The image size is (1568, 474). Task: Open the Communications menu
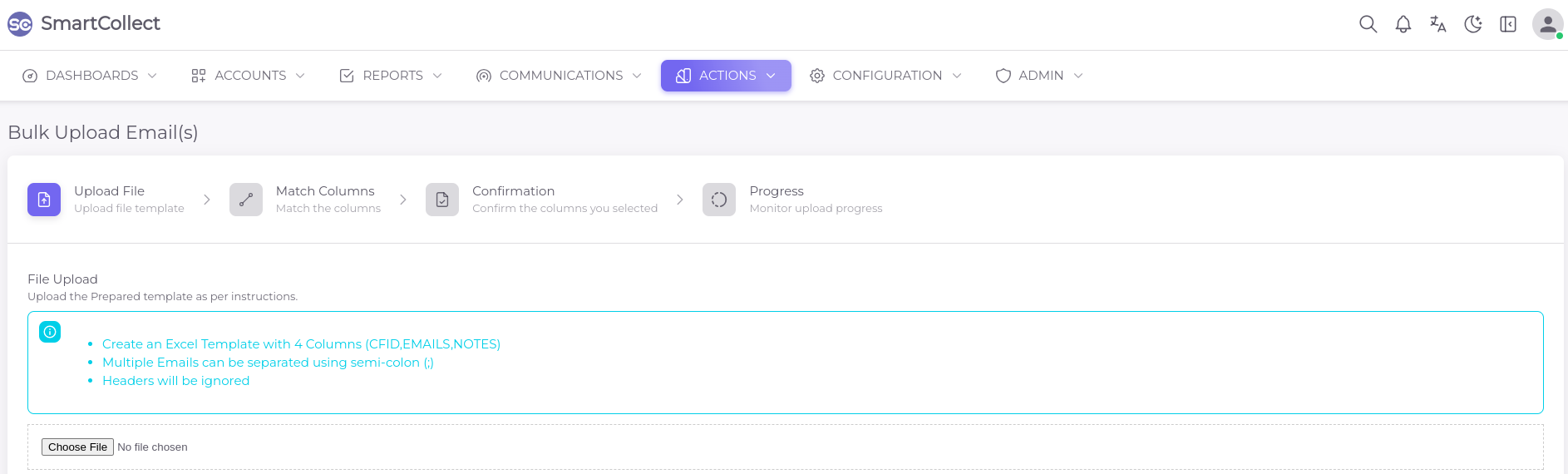(559, 76)
